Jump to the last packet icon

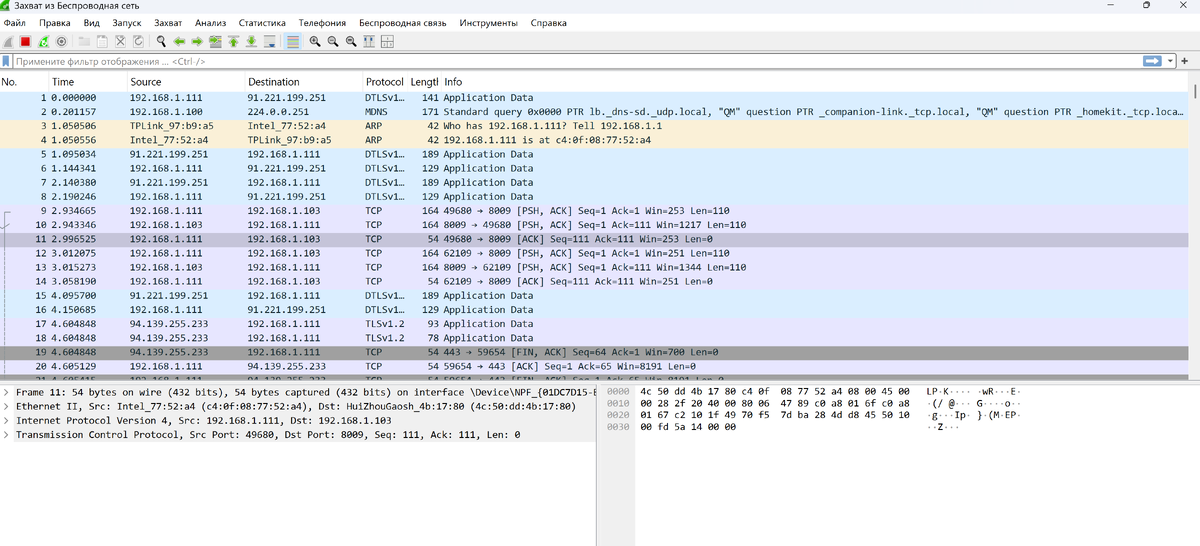point(251,42)
